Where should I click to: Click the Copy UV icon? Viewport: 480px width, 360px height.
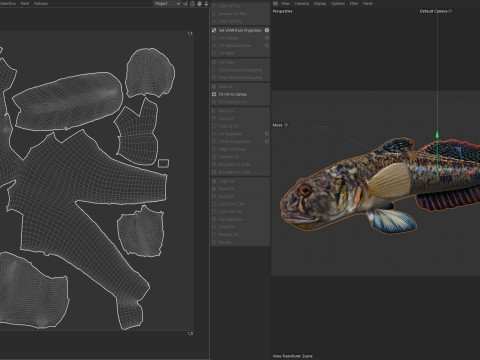coord(214,181)
